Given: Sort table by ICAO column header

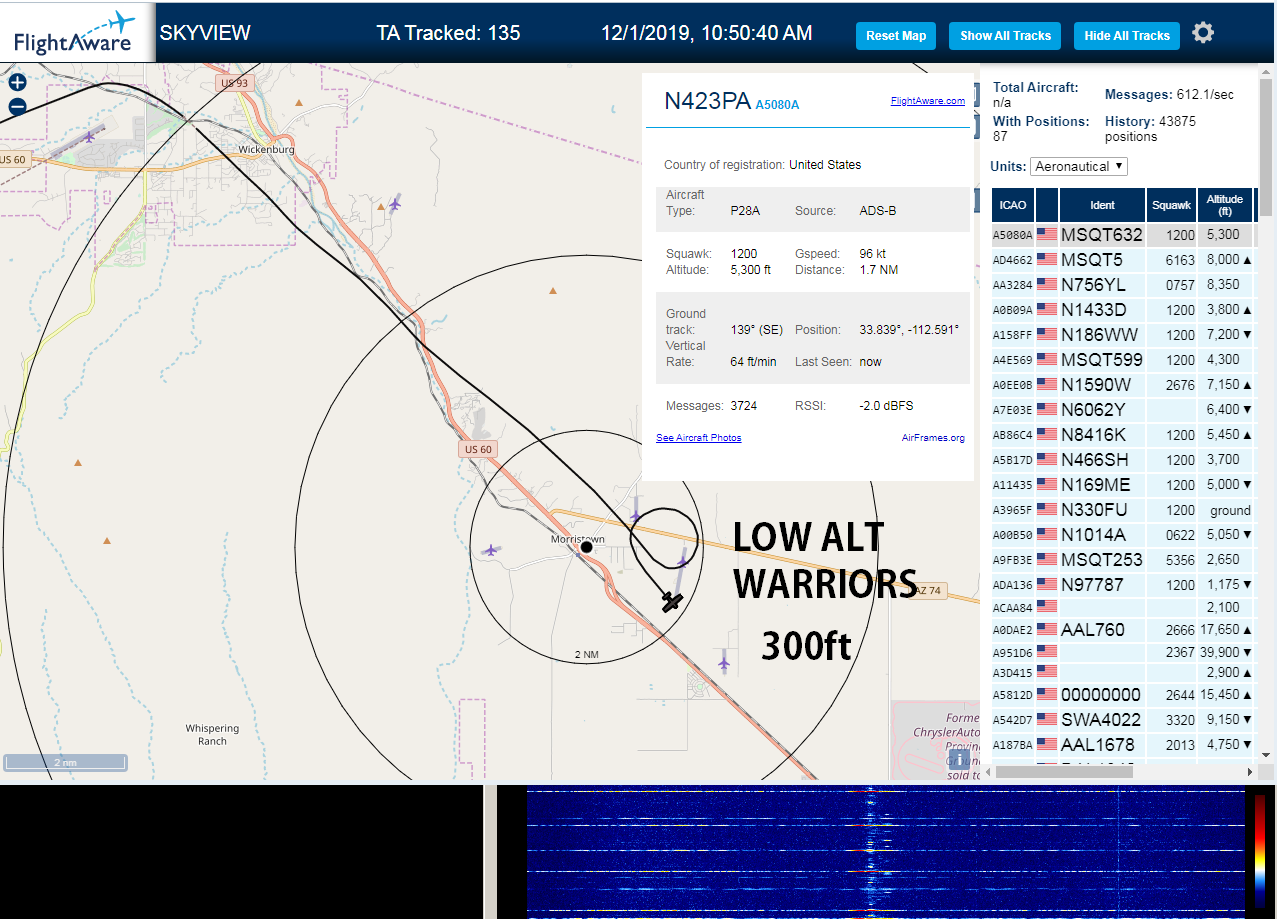Looking at the screenshot, I should [1013, 205].
